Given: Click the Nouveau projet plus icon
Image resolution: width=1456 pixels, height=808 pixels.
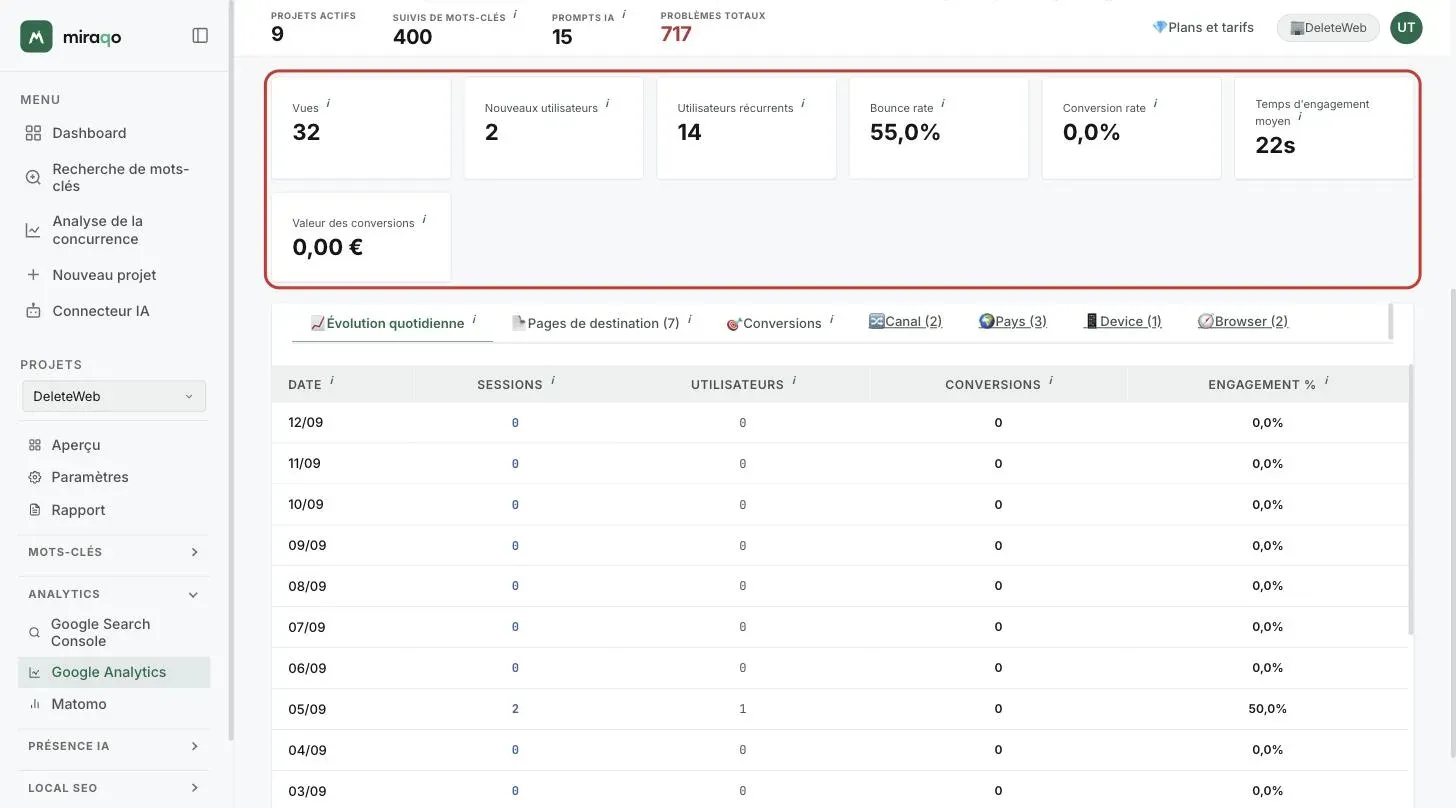Looking at the screenshot, I should point(33,275).
